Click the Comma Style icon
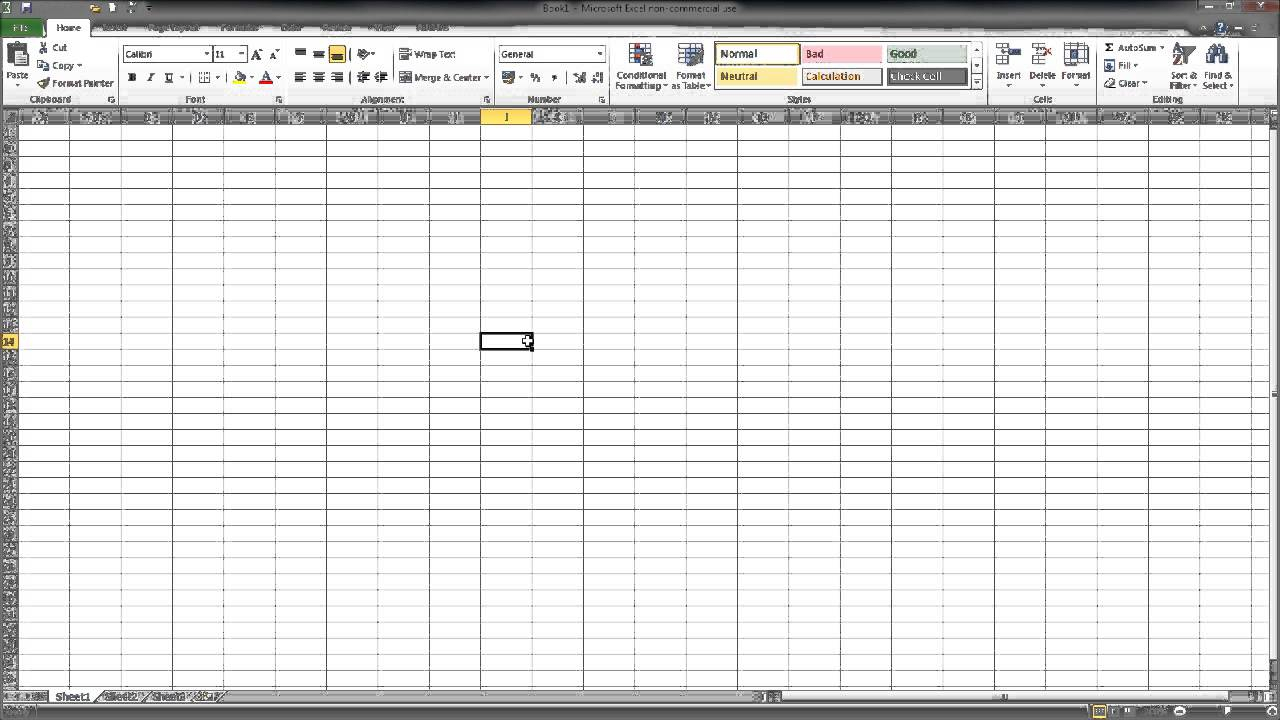 (x=554, y=77)
